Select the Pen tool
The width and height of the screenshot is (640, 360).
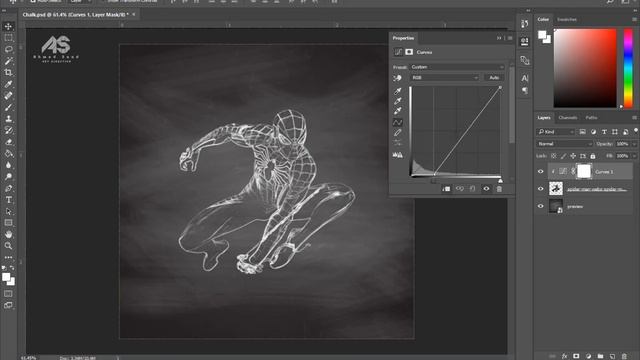point(8,188)
